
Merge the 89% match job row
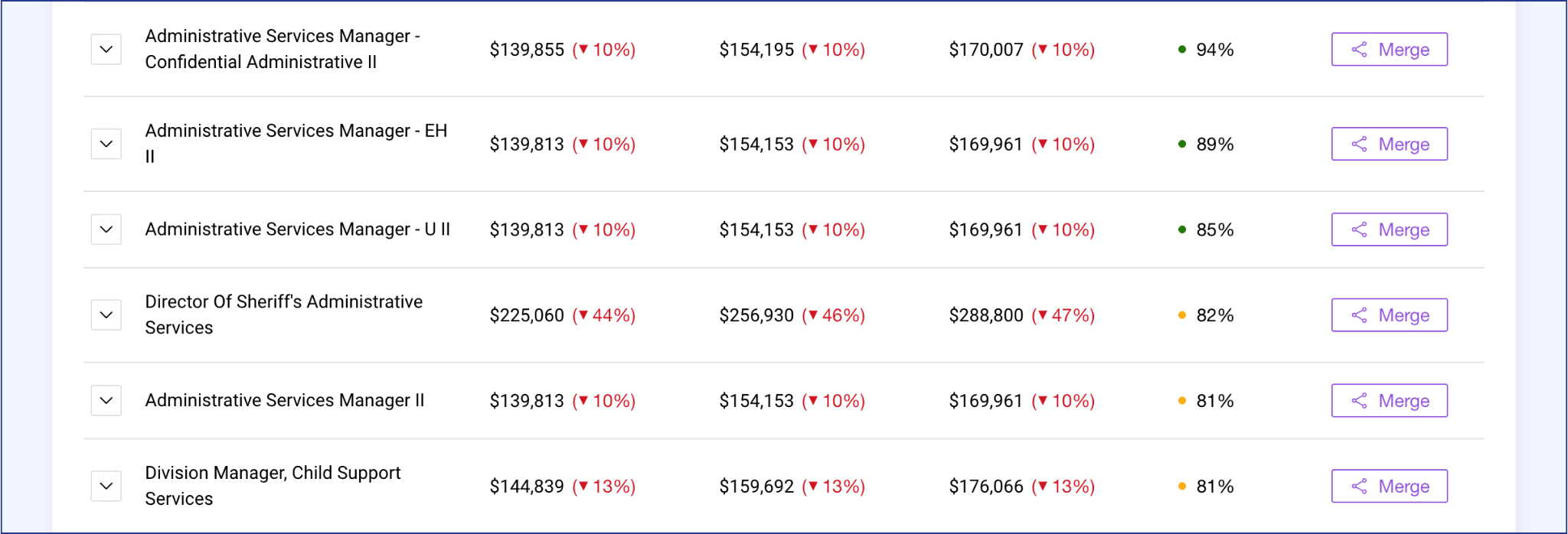[x=1390, y=144]
